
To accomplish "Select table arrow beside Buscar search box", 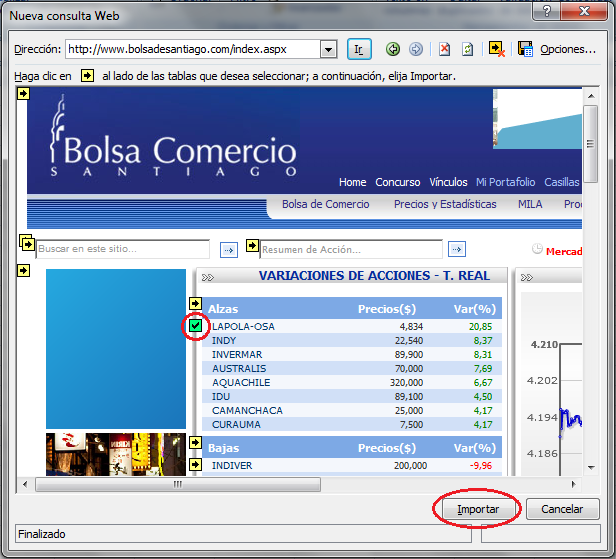I will tap(27, 244).
